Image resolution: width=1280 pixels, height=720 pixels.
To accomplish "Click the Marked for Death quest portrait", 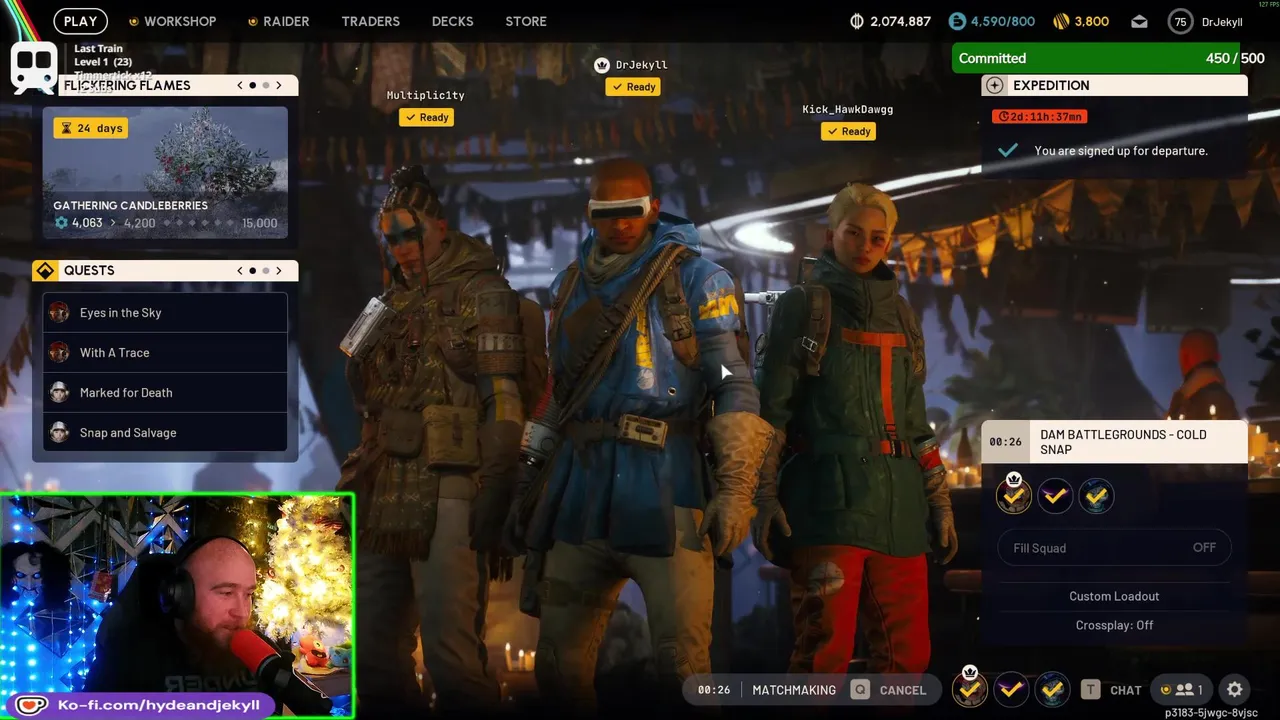I will [59, 392].
